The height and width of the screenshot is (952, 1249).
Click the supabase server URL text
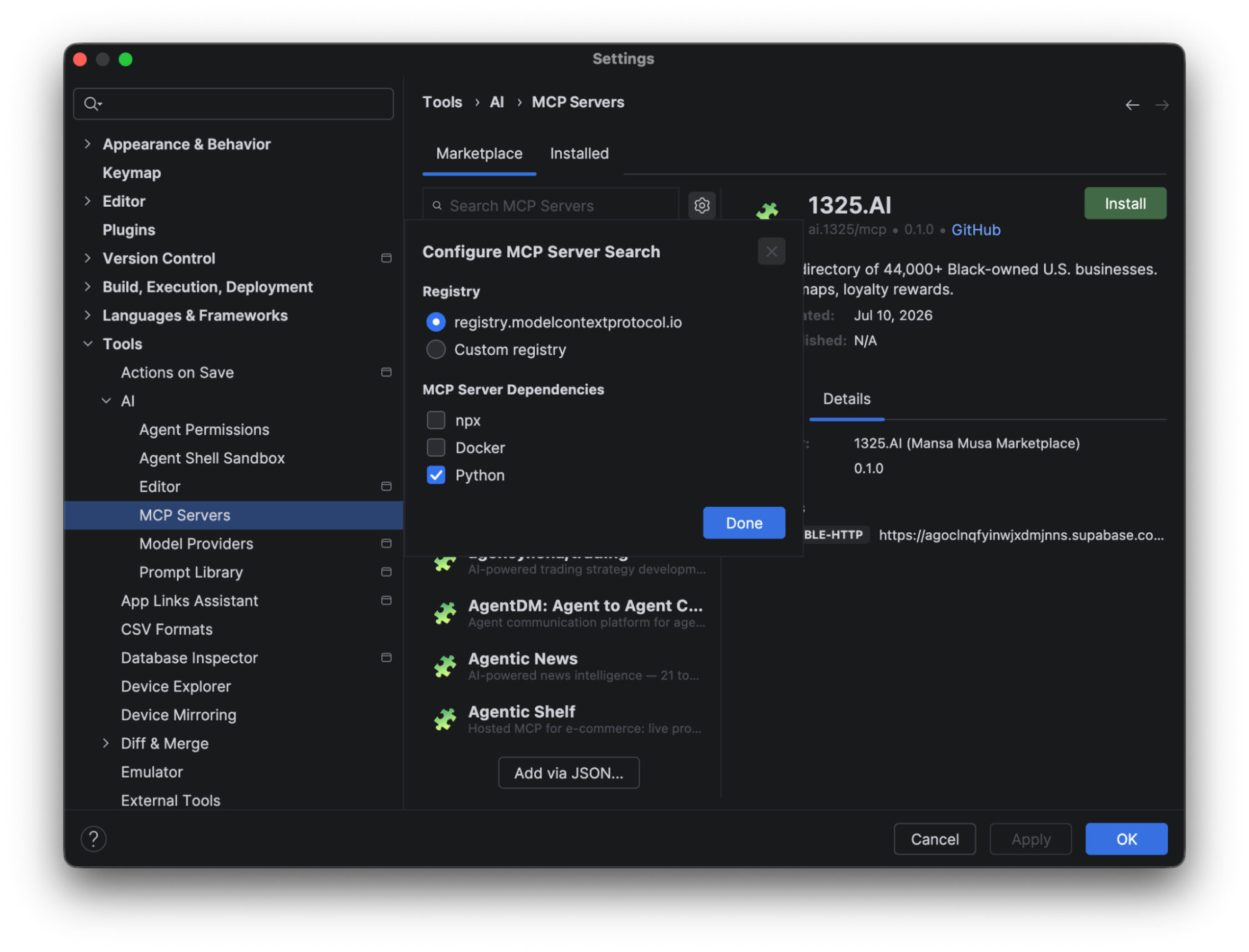point(1021,535)
